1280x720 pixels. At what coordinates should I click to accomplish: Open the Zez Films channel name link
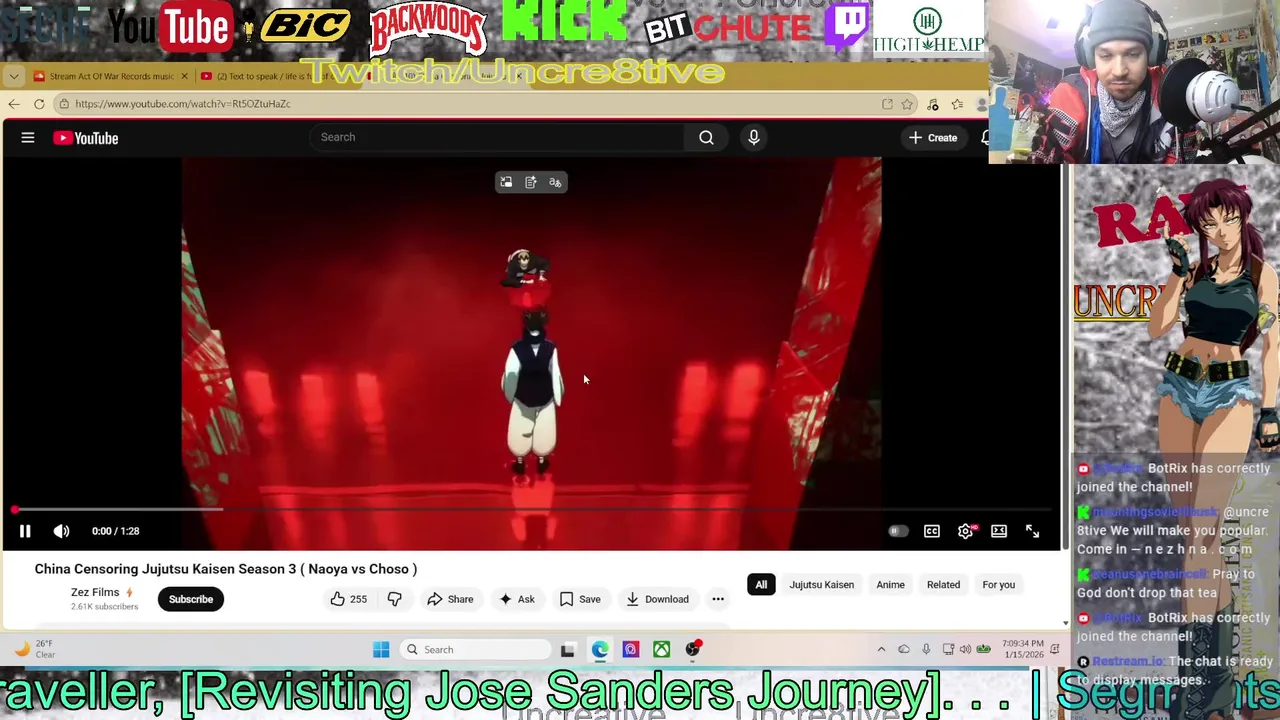95,592
